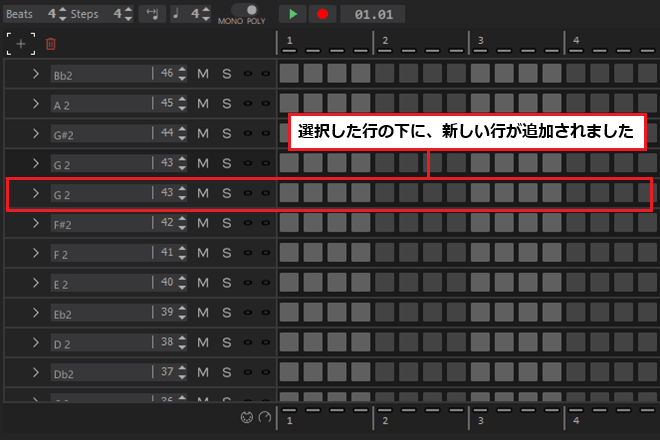Image resolution: width=660 pixels, height=440 pixels.
Task: Delete row with red trash icon
Action: pyautogui.click(x=51, y=44)
